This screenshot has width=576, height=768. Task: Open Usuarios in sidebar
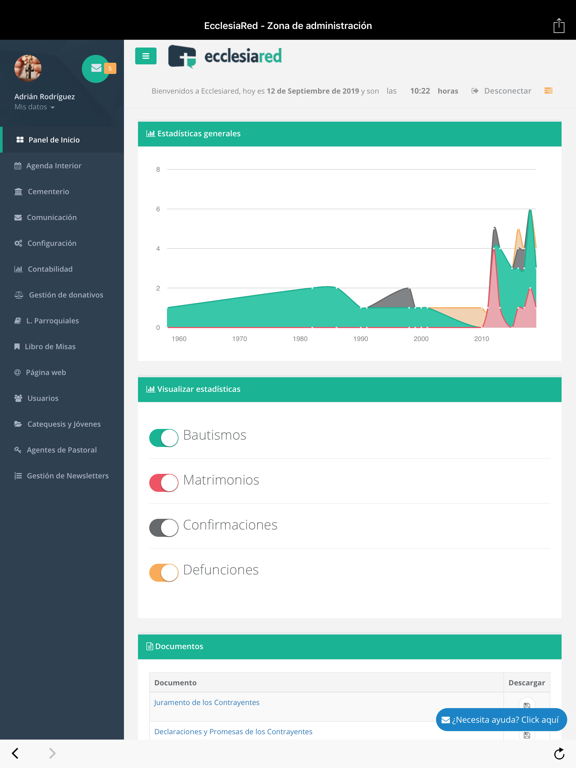click(x=62, y=398)
